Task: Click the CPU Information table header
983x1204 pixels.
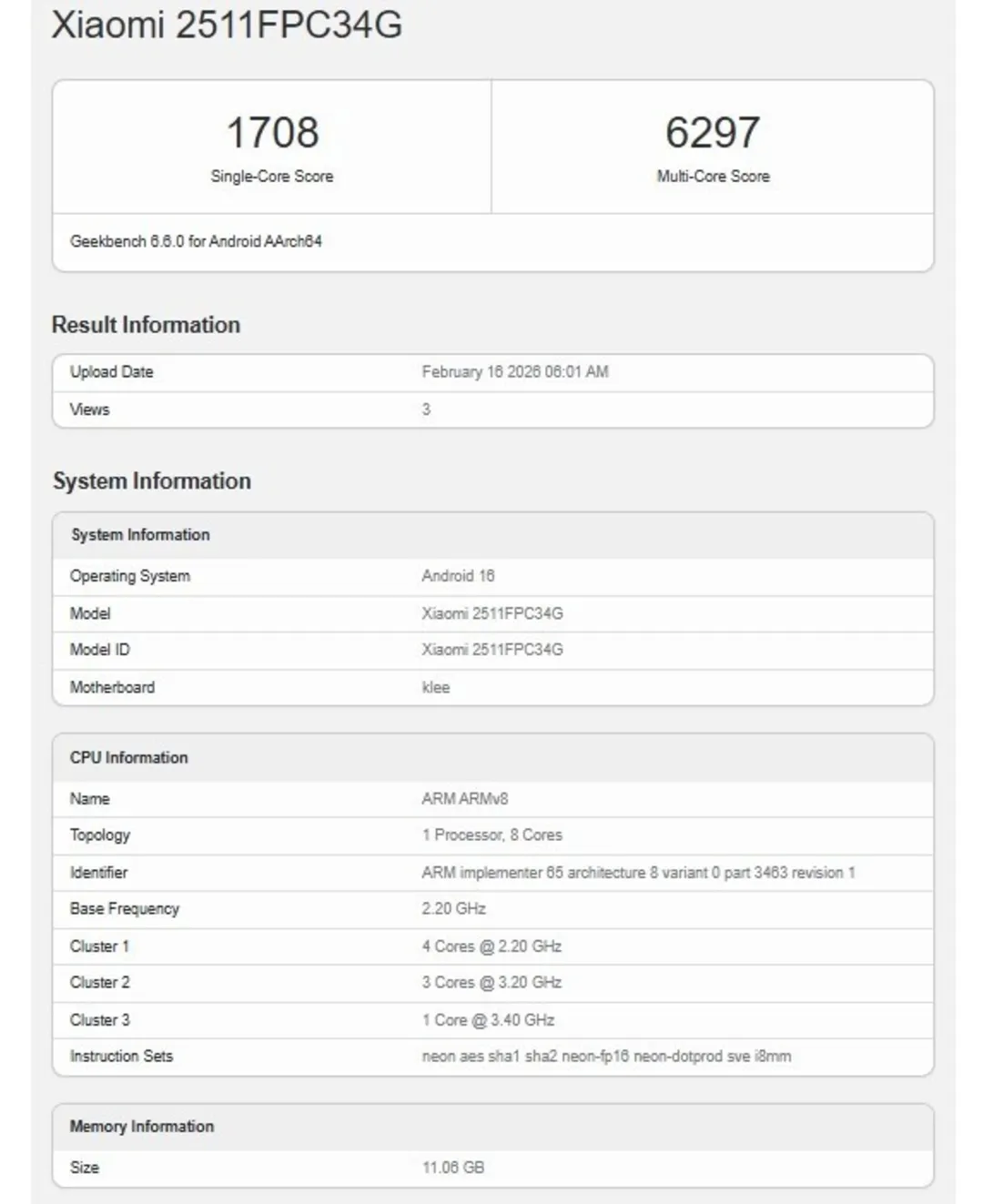Action: tap(129, 757)
